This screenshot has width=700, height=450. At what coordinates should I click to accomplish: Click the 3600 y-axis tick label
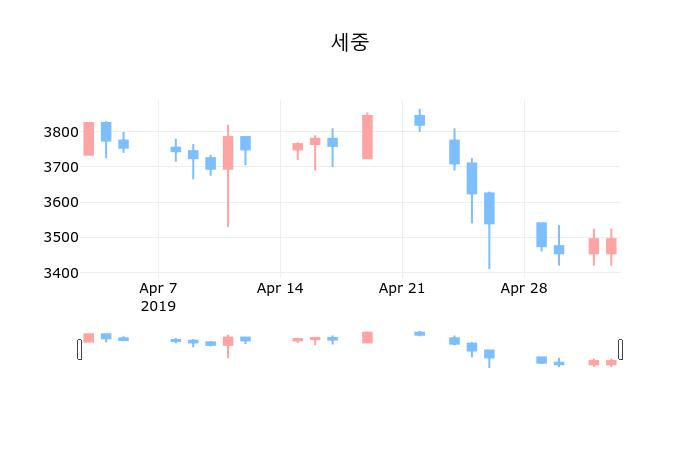[61, 202]
